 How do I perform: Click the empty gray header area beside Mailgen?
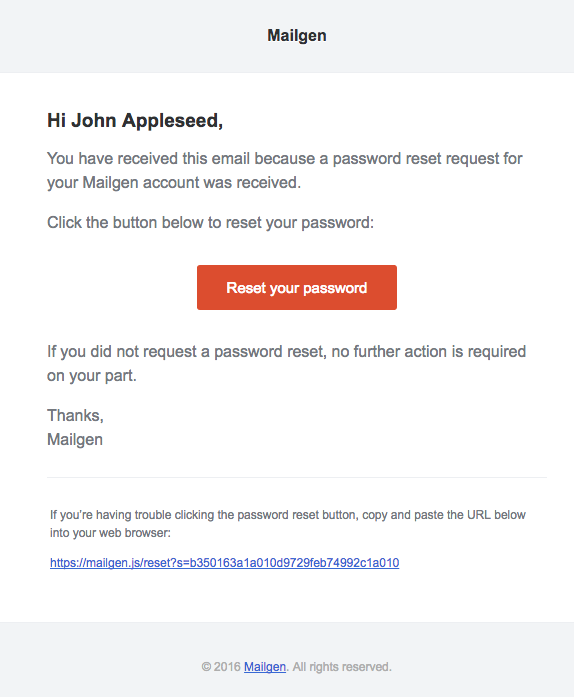pos(133,36)
